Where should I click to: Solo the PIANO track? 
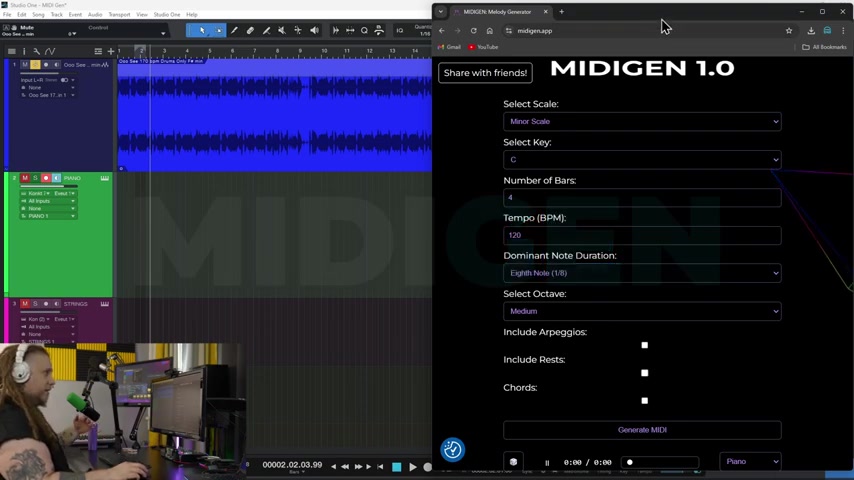pyautogui.click(x=35, y=178)
